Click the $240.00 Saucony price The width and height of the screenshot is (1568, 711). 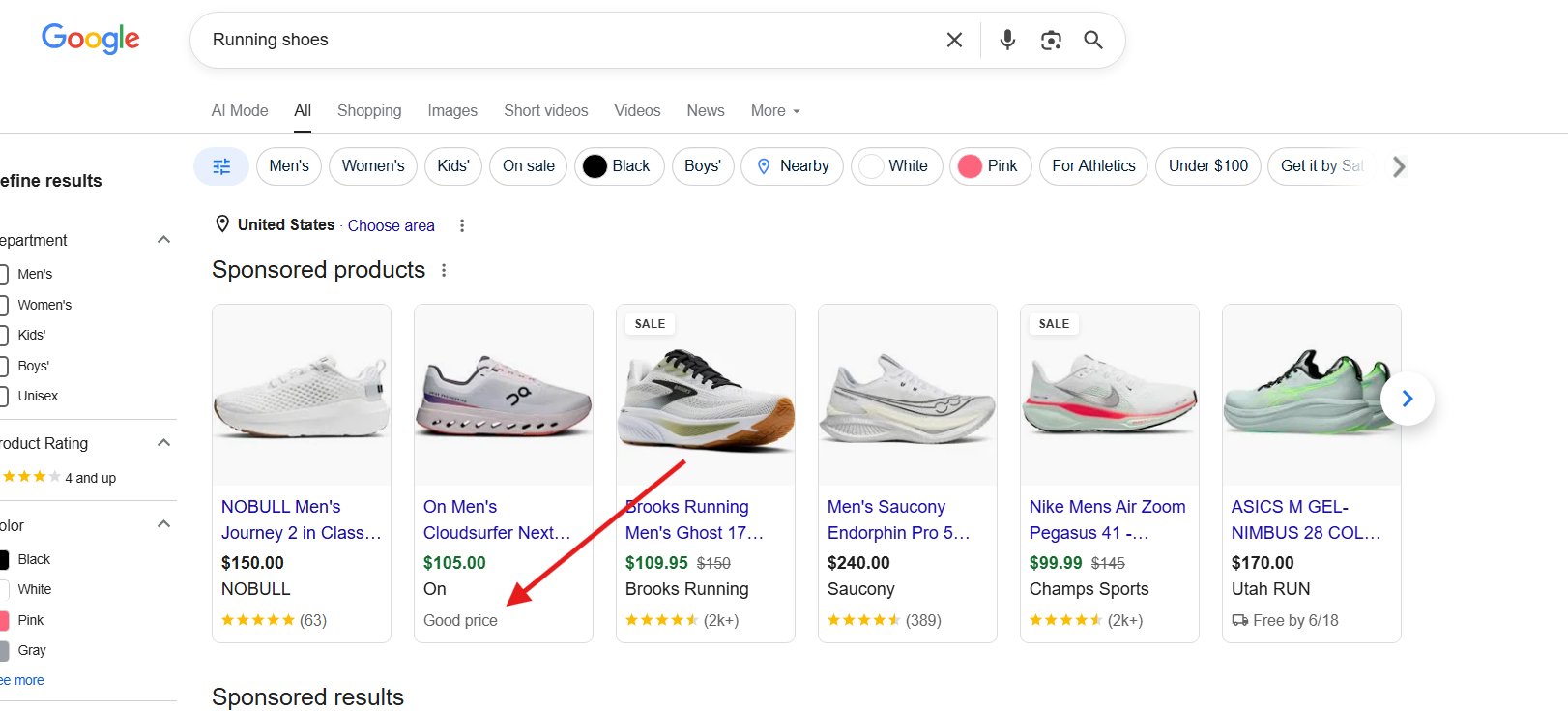[x=858, y=563]
